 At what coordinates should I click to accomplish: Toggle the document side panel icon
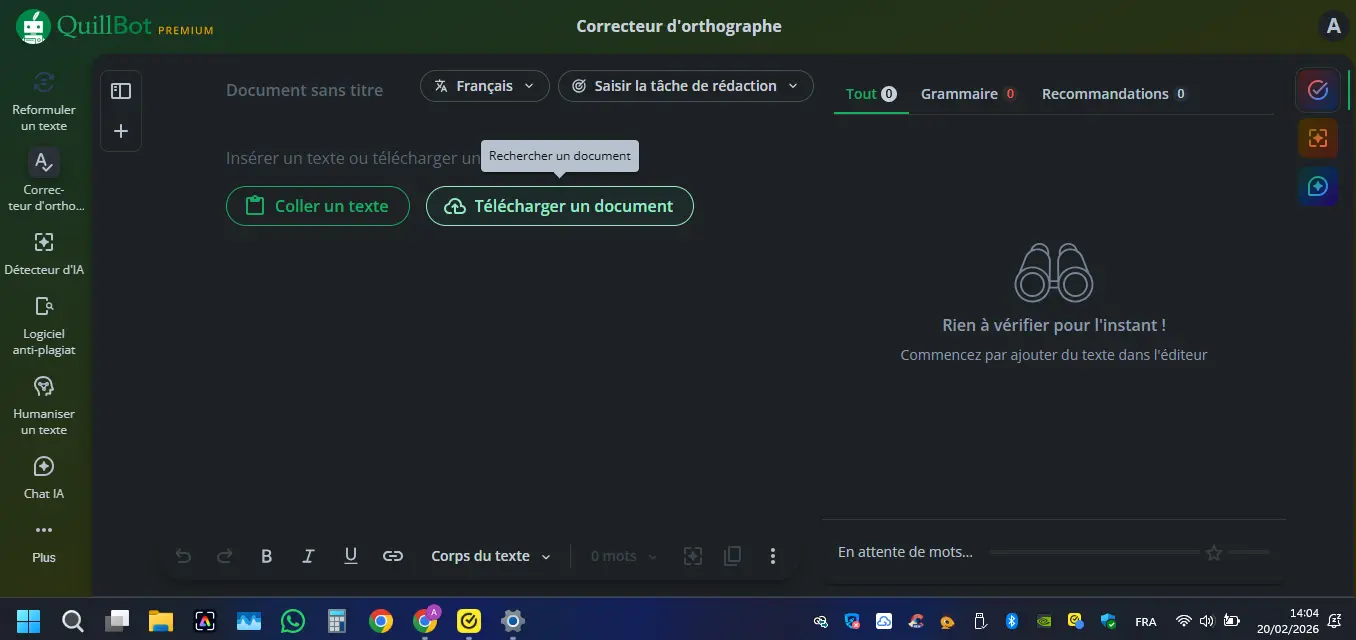[121, 91]
